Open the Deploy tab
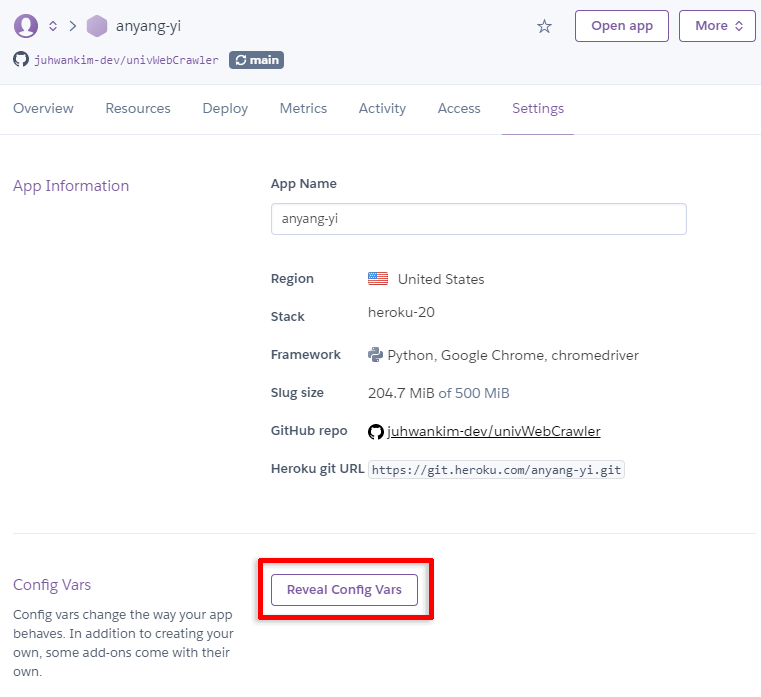 coord(225,109)
